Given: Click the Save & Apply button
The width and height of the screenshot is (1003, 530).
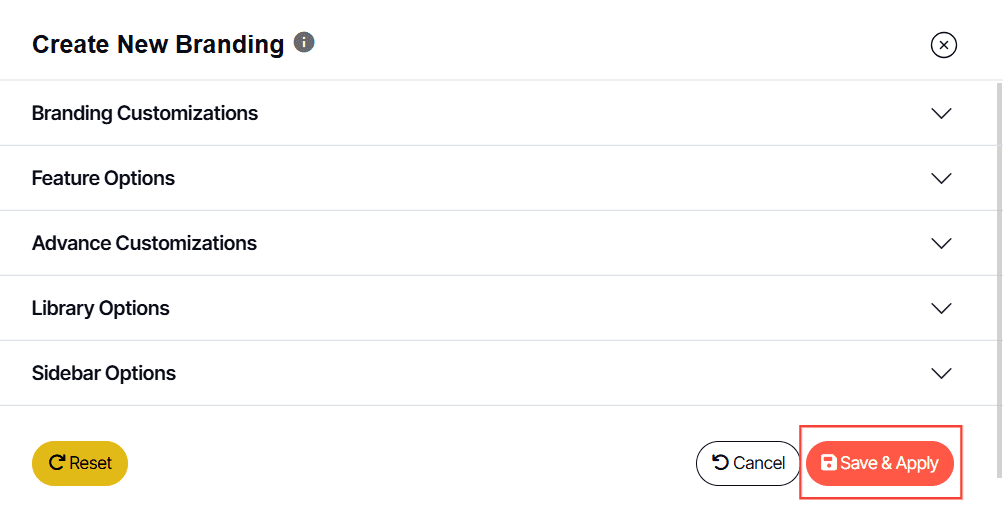Looking at the screenshot, I should (x=880, y=463).
